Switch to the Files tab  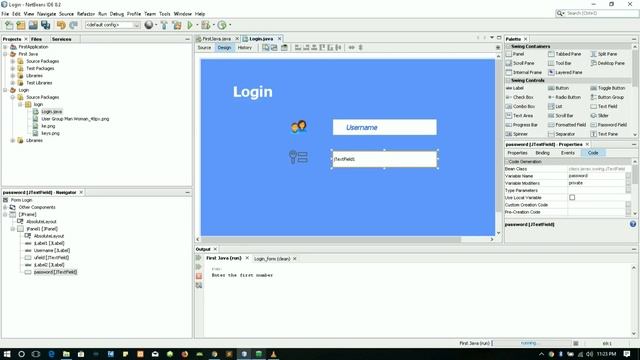click(x=36, y=39)
